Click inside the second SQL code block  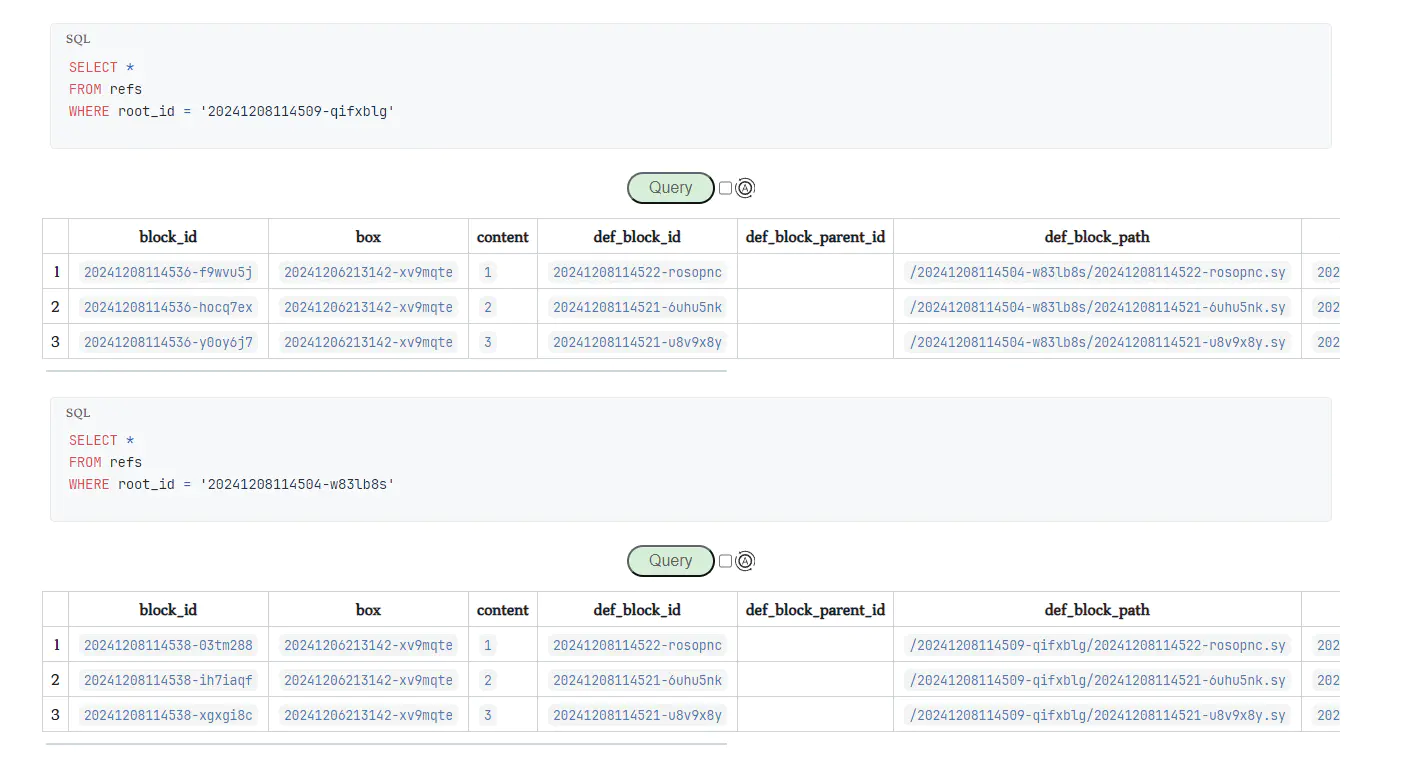click(690, 463)
